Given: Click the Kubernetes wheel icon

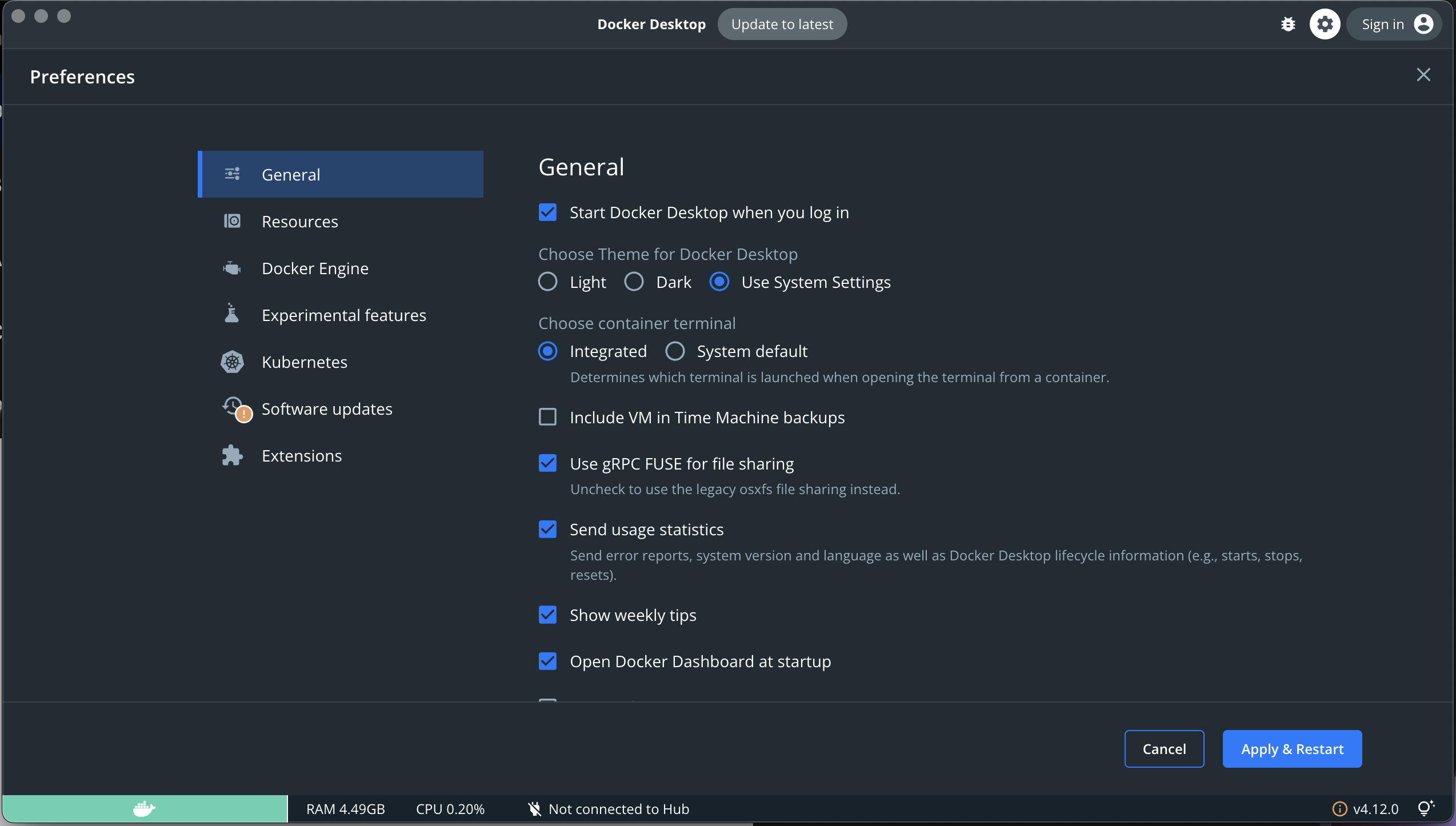Looking at the screenshot, I should tap(232, 362).
